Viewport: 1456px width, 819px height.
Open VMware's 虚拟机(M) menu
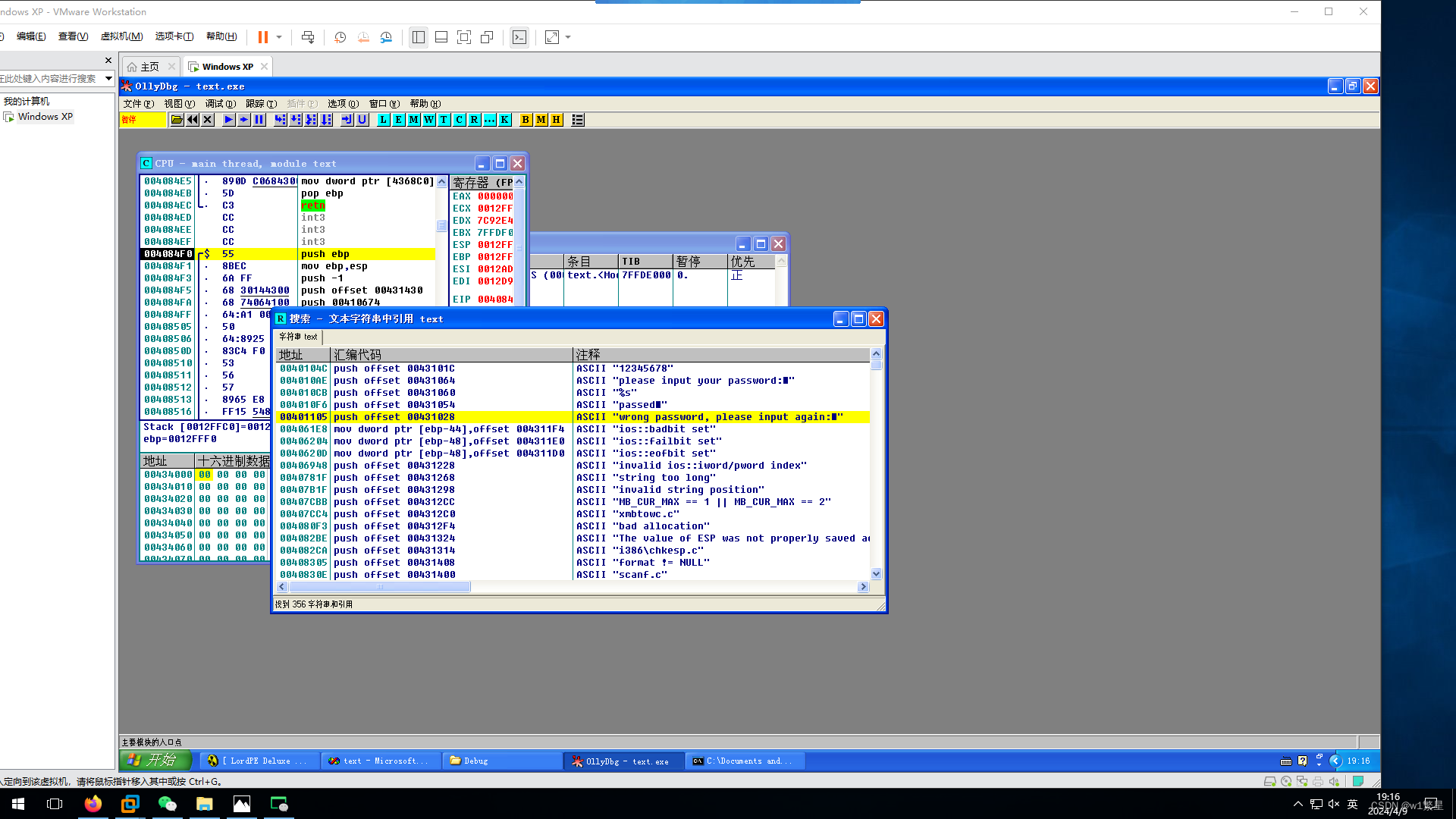[x=122, y=36]
